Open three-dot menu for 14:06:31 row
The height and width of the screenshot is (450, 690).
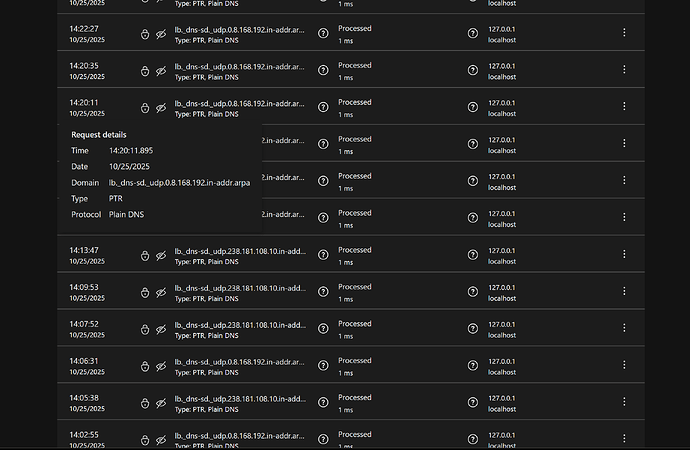click(624, 365)
